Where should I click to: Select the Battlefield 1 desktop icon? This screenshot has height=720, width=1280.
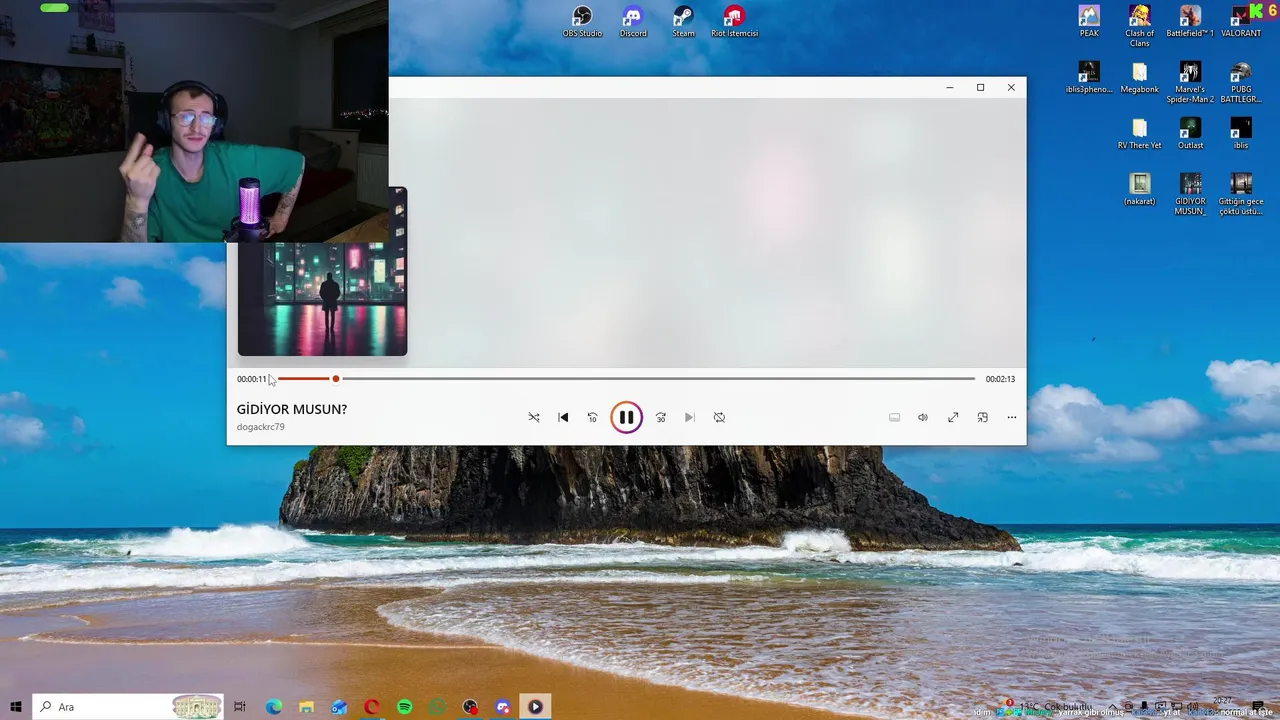1190,22
